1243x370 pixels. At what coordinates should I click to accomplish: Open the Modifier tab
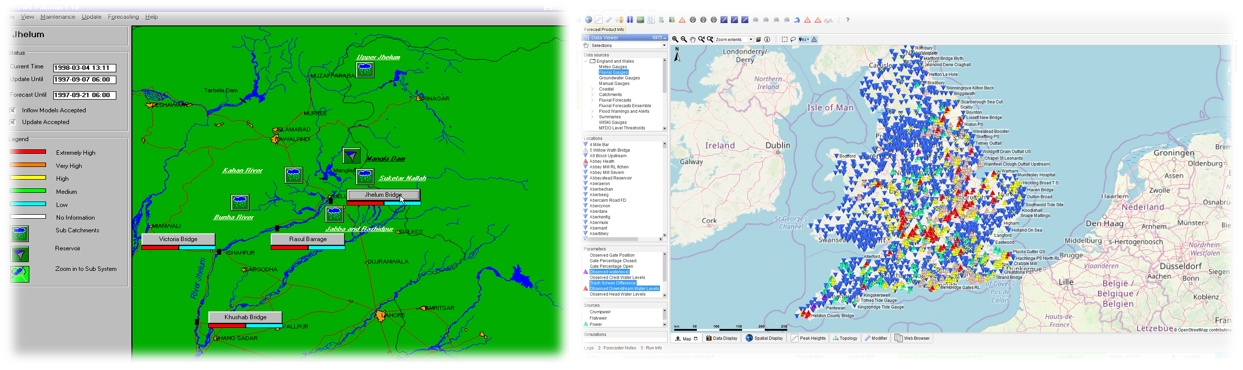876,339
